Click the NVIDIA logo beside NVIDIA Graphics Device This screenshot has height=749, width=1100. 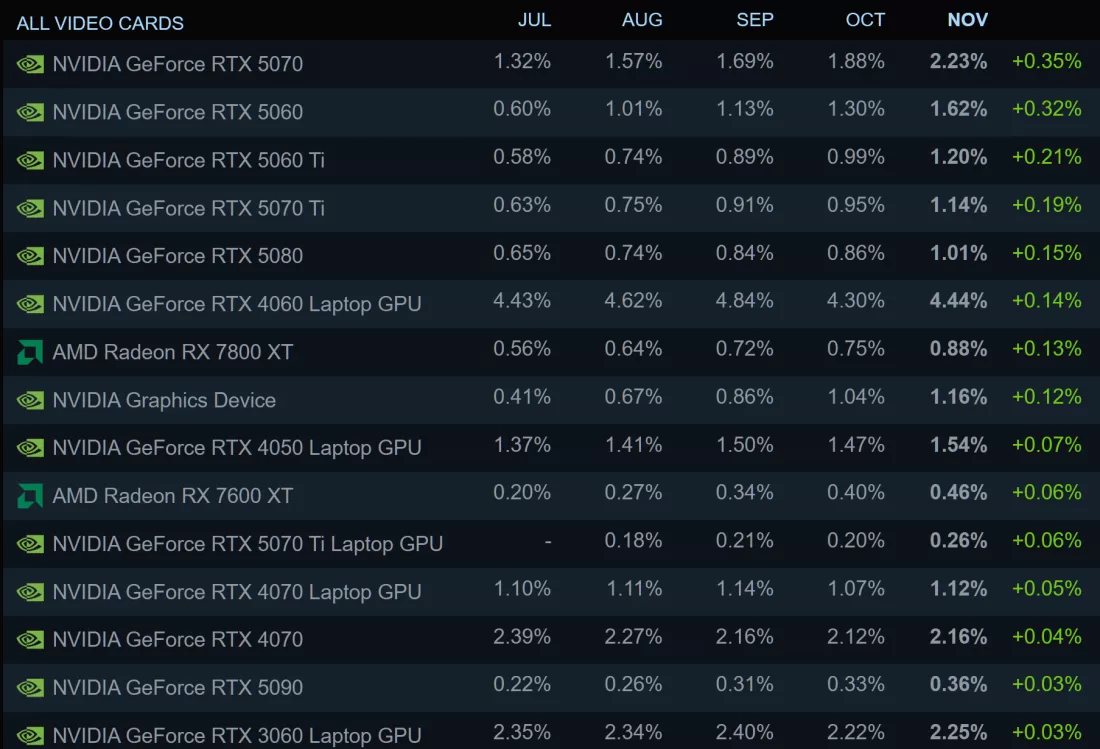pos(30,400)
